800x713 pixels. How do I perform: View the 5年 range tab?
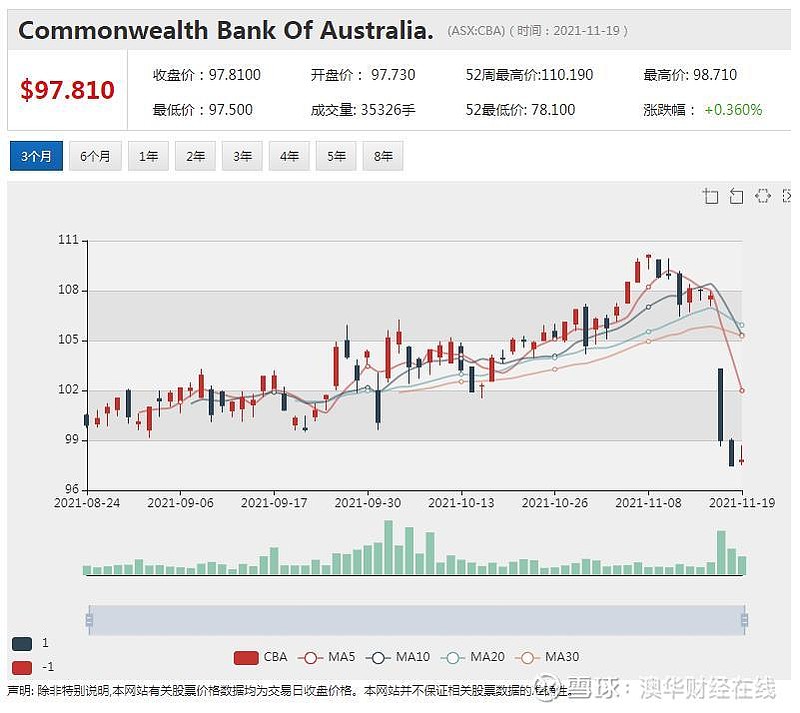[336, 156]
